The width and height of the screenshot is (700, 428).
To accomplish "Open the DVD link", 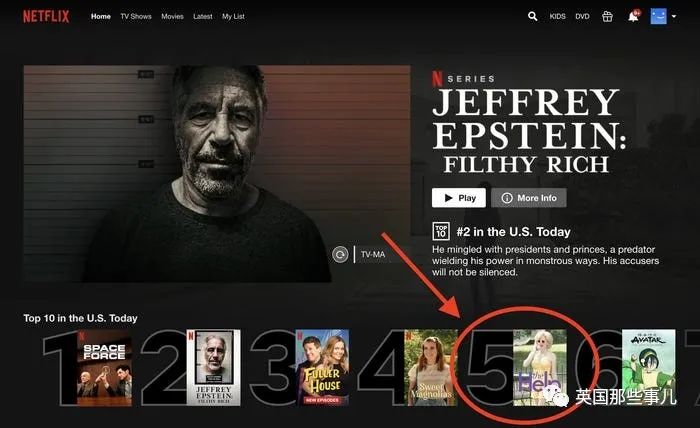I will click(583, 17).
